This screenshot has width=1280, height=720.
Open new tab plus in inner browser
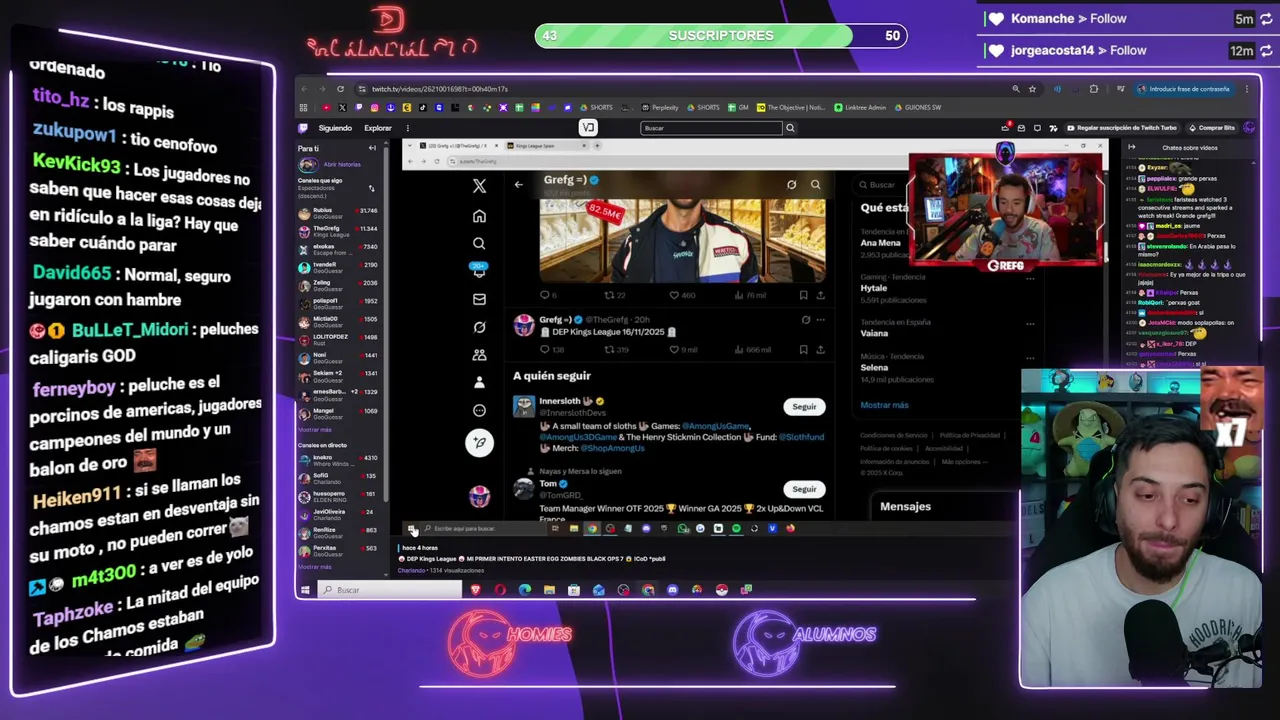pos(597,146)
